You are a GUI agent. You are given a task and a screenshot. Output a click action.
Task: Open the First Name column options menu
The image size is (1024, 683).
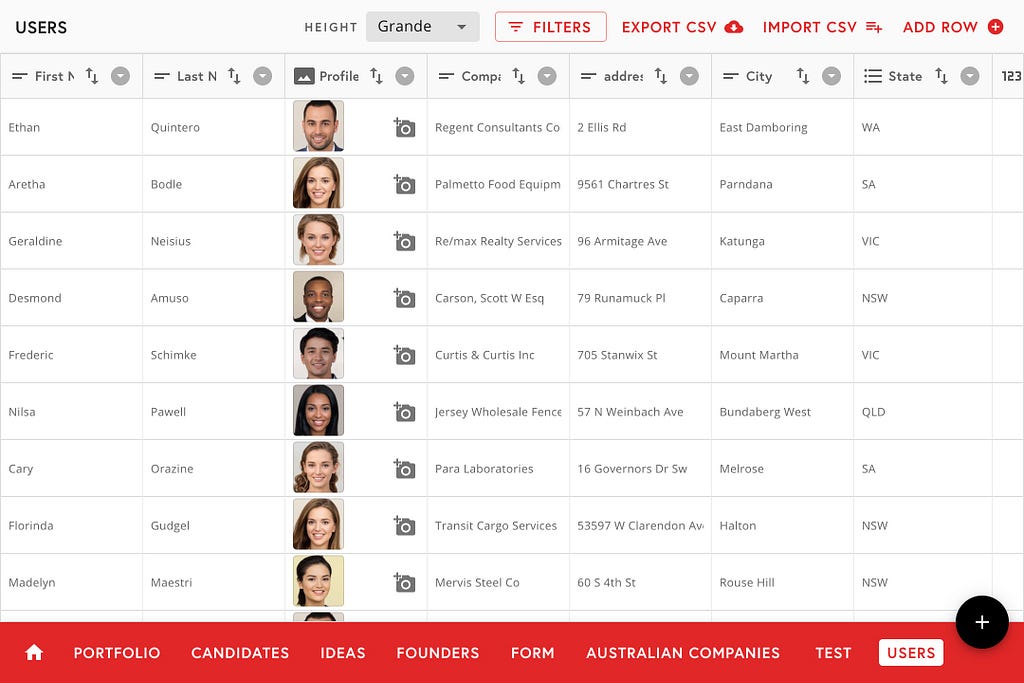click(x=120, y=76)
